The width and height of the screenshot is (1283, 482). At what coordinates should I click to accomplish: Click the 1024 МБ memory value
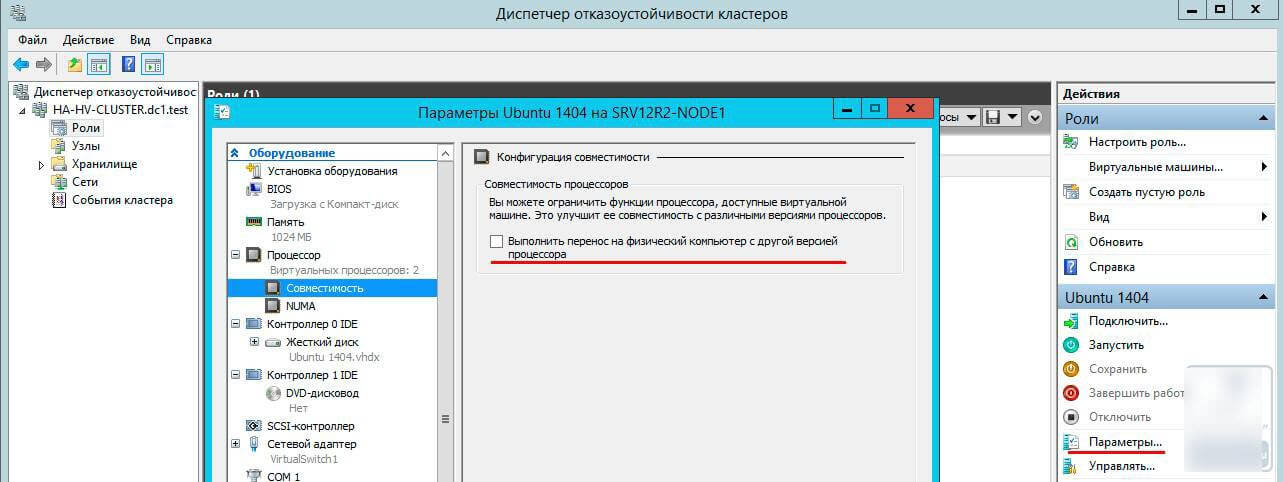[x=291, y=238]
